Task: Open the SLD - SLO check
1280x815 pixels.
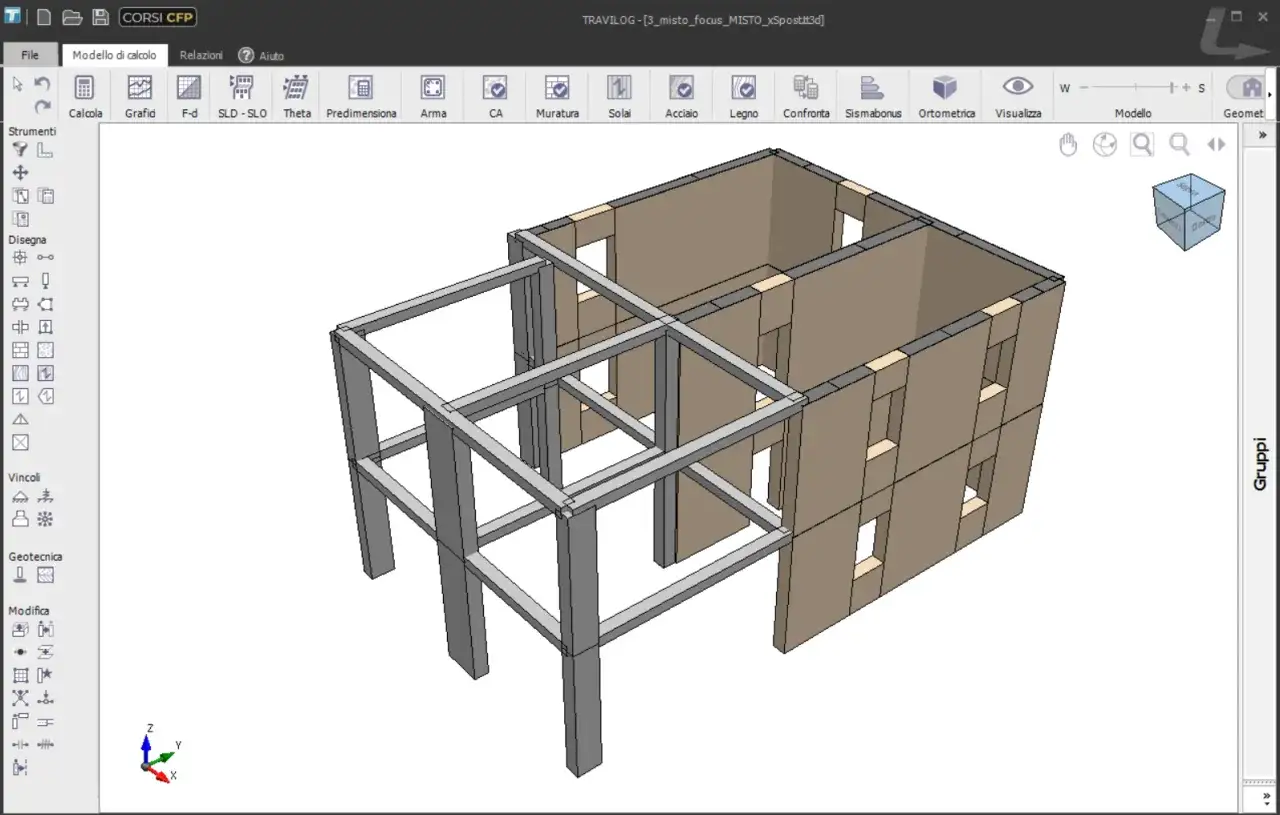Action: (x=242, y=97)
